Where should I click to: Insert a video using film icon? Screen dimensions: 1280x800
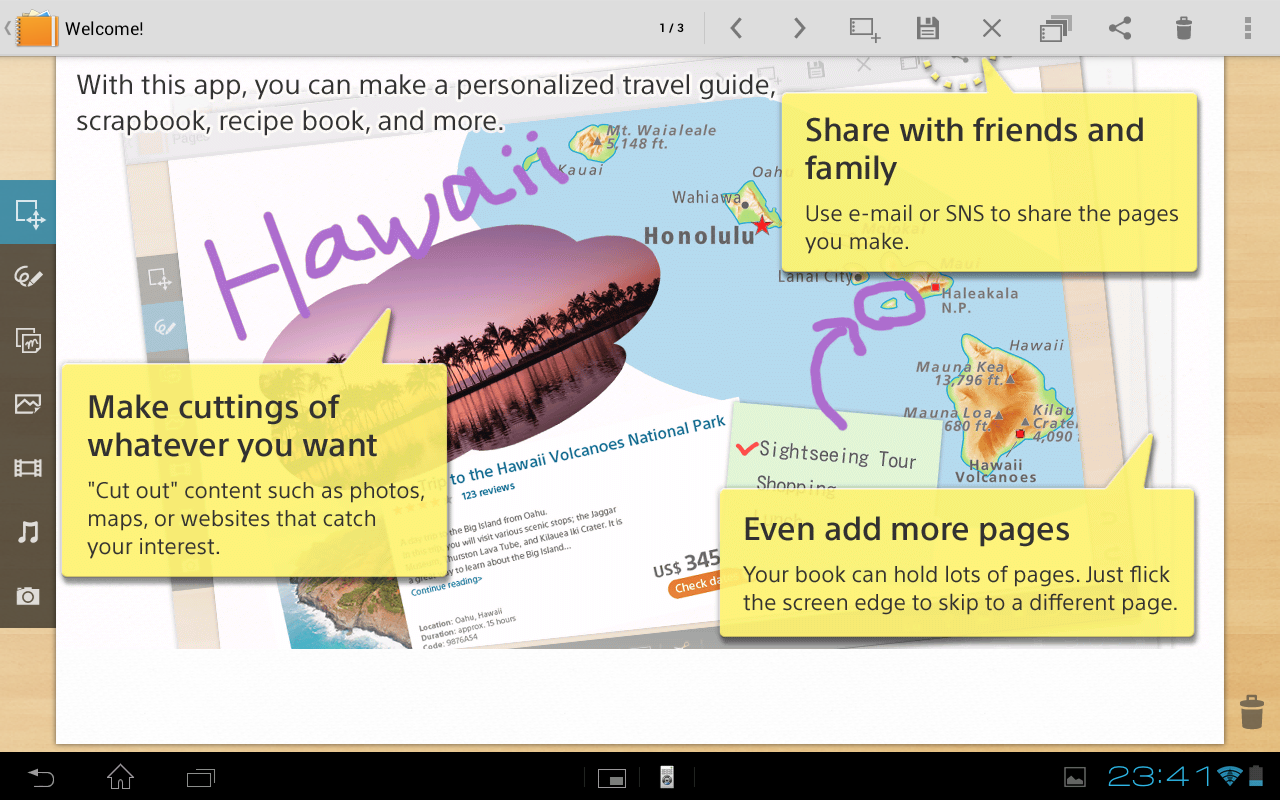(x=28, y=468)
